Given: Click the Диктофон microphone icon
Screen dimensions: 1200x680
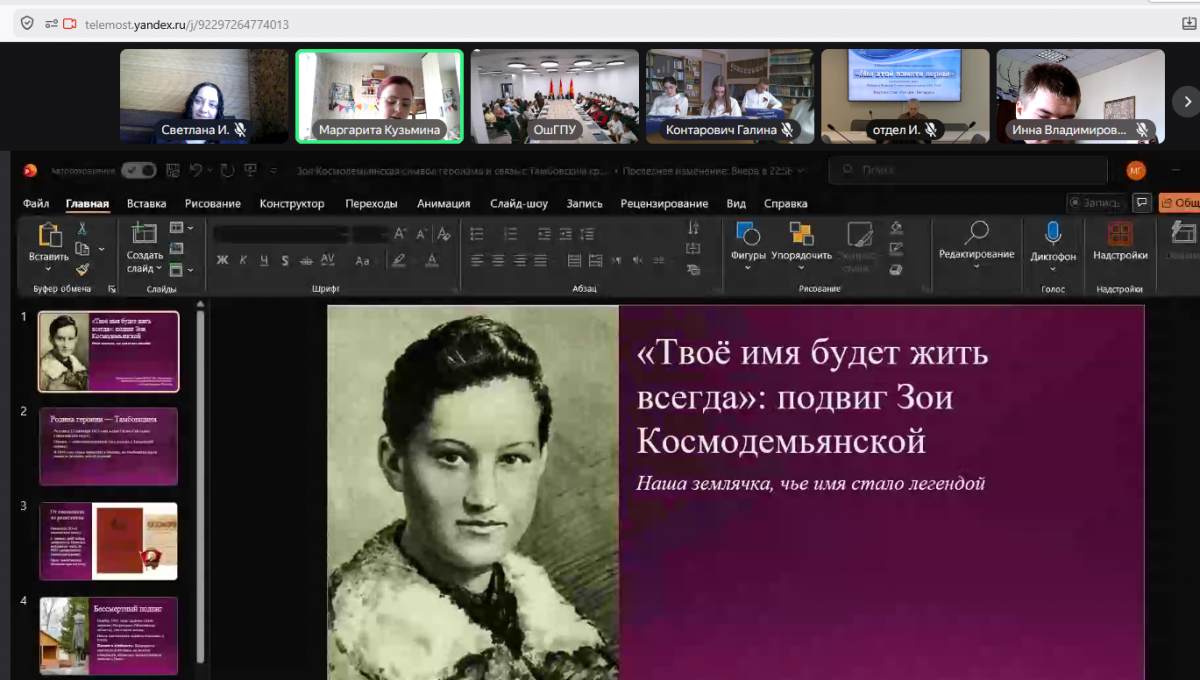Looking at the screenshot, I should point(1053,234).
